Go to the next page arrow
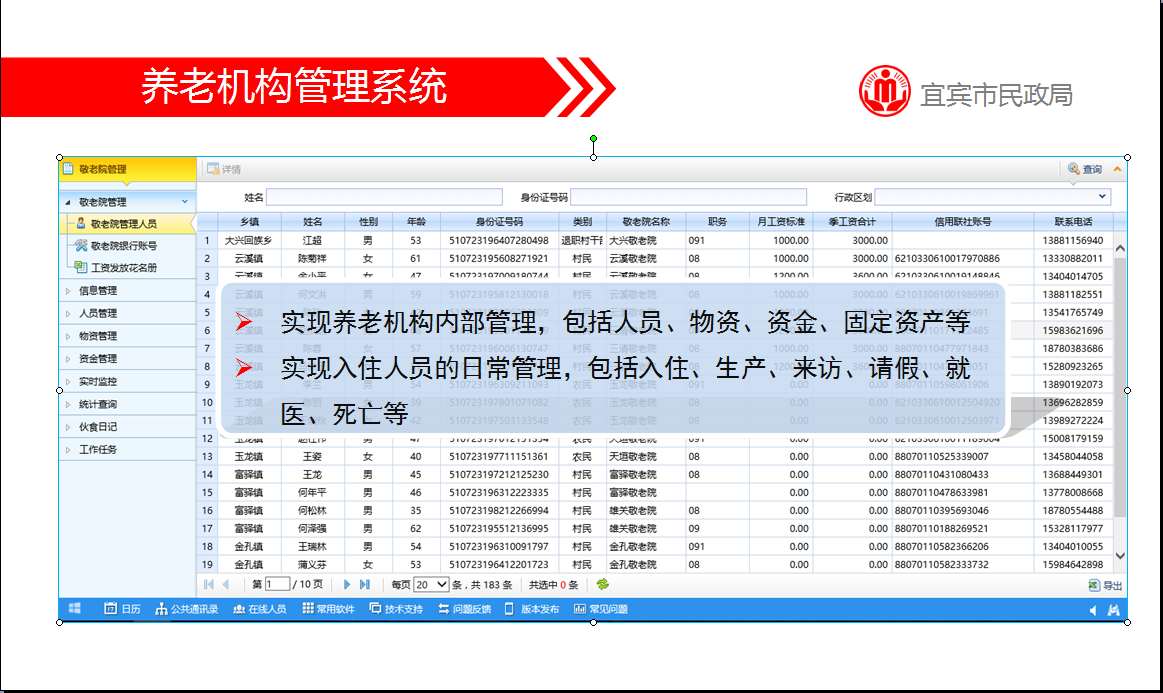 (x=347, y=585)
